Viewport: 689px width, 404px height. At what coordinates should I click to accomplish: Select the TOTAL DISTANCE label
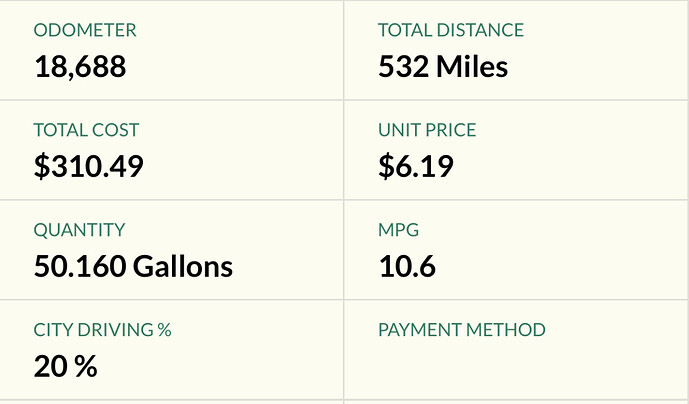[451, 30]
